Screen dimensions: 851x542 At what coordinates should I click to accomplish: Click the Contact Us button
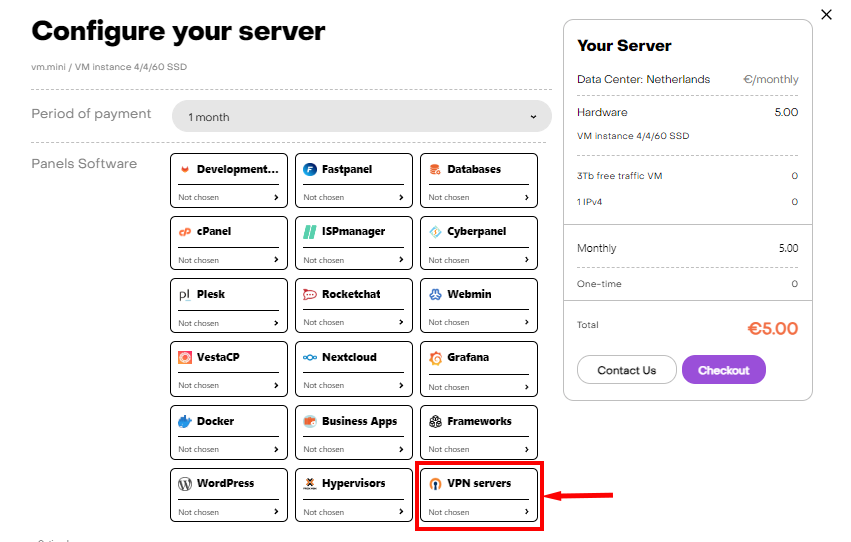pos(627,370)
